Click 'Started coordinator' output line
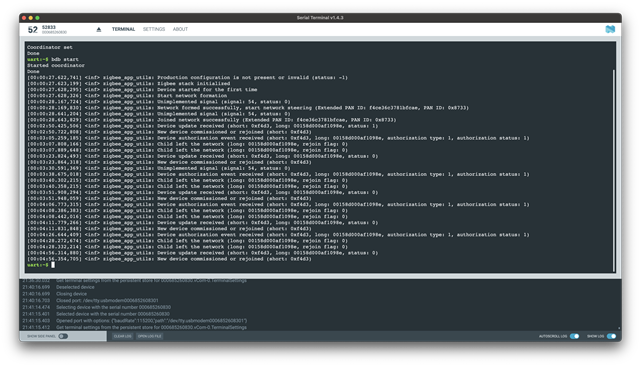 [56, 65]
